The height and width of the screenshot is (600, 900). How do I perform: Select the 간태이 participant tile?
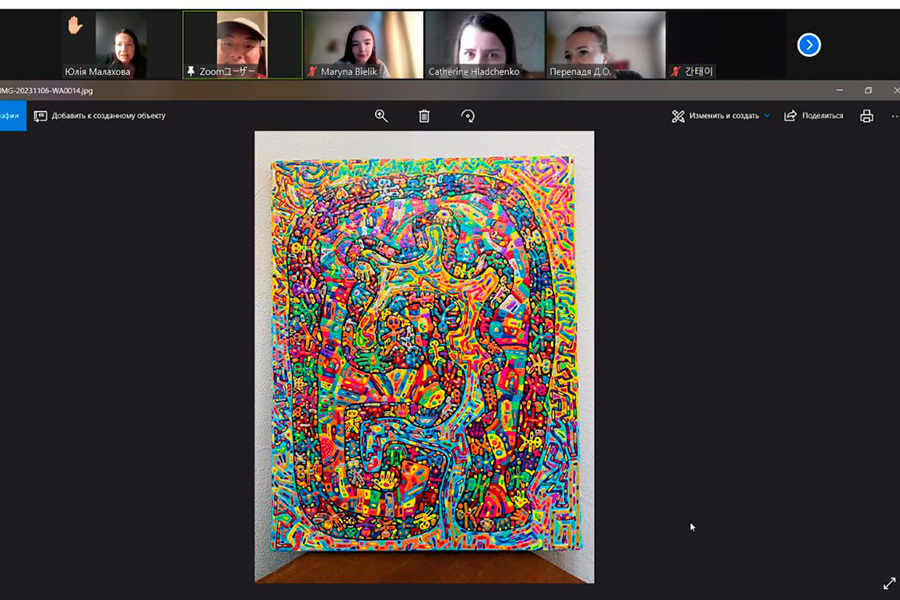727,45
